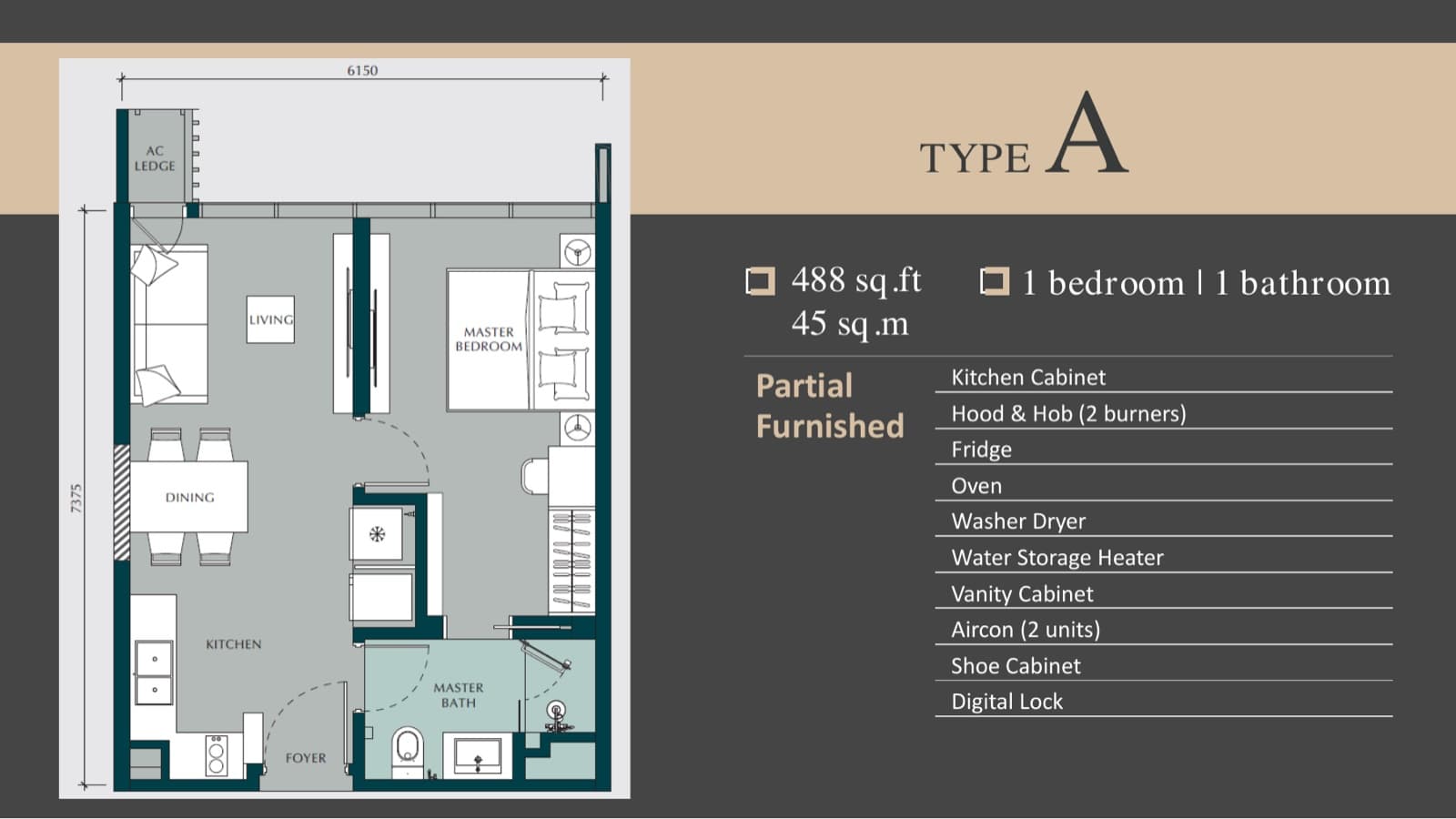Click the DINING table label
The height and width of the screenshot is (819, 1456).
tap(189, 497)
